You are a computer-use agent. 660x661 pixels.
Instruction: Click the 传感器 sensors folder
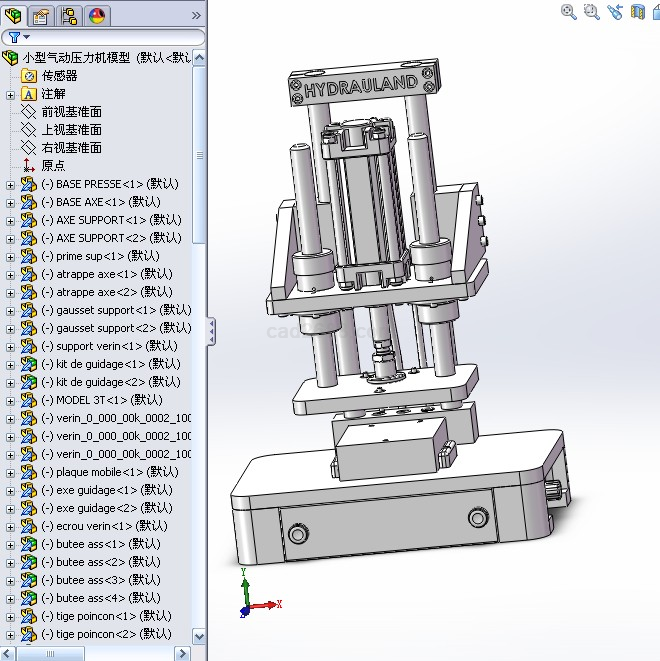(x=59, y=76)
